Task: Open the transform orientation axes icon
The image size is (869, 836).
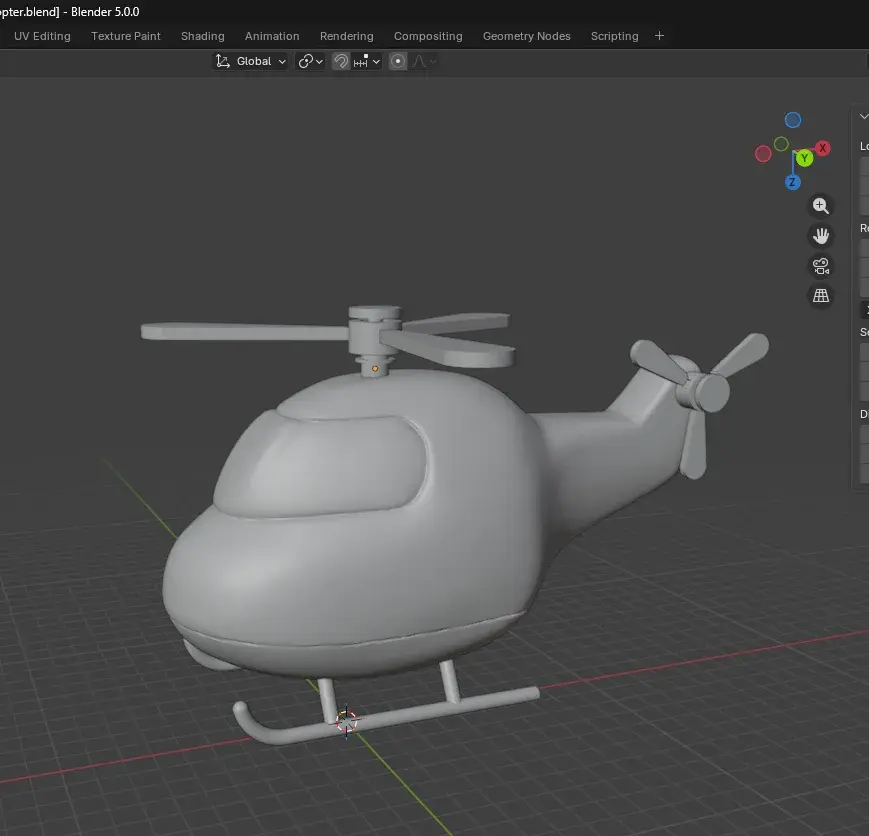Action: click(x=223, y=61)
